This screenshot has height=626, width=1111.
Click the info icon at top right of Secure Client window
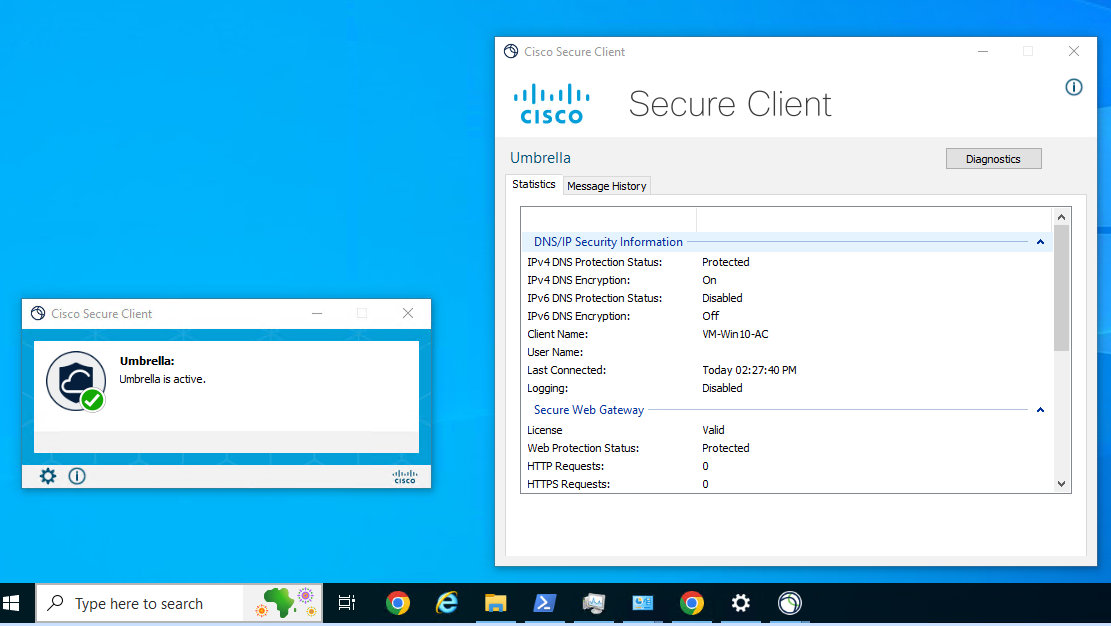point(1073,86)
